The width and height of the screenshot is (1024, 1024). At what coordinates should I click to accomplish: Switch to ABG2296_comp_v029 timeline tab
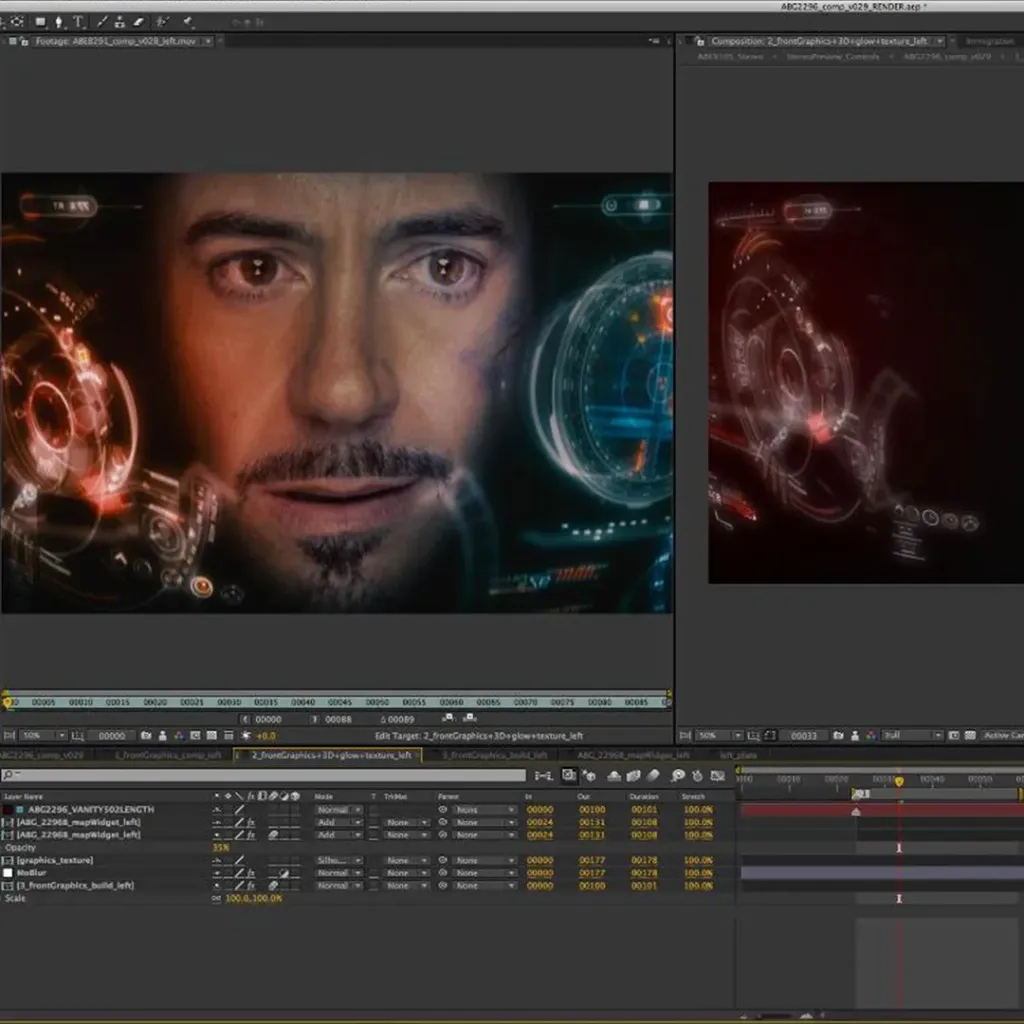click(x=43, y=755)
